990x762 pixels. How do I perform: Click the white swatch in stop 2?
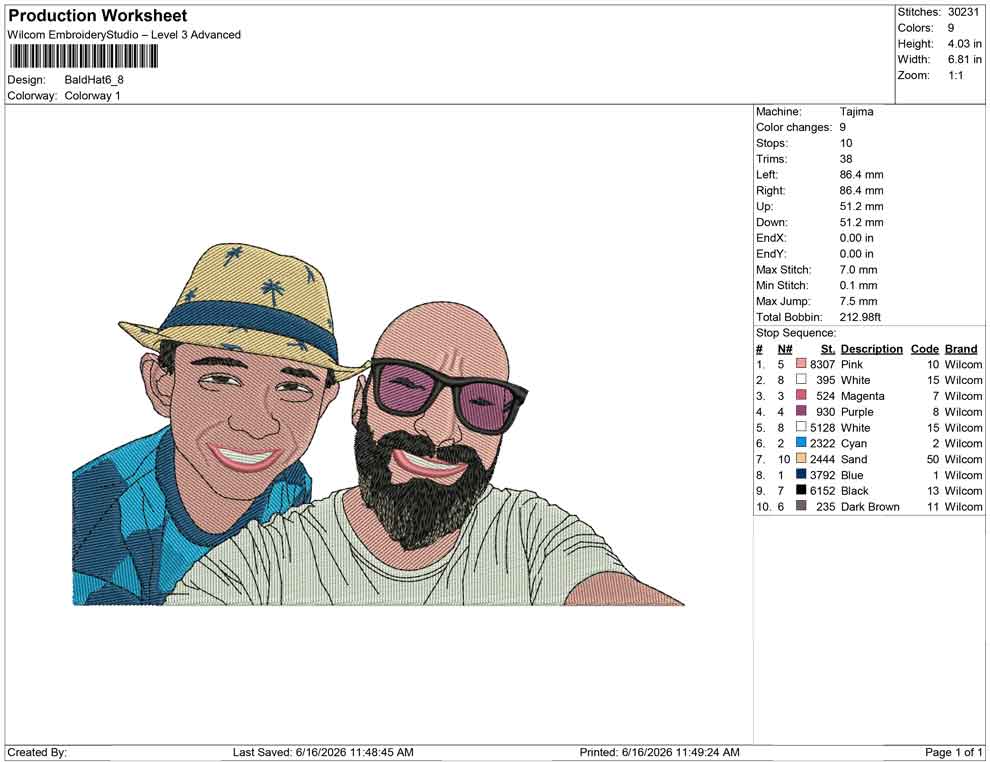[x=801, y=379]
